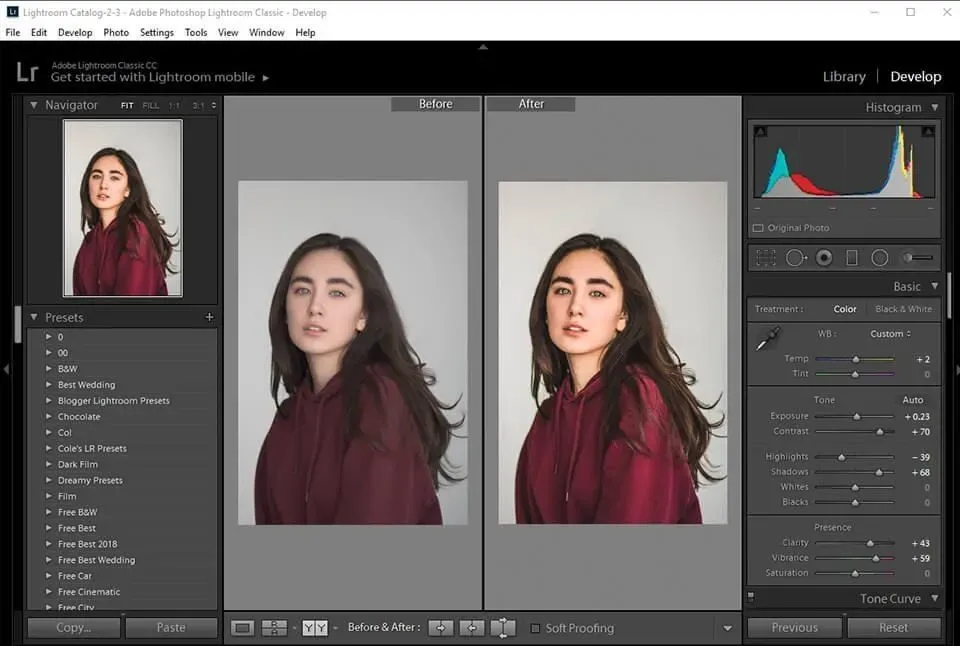Open the Adjustment Brush tool
The image size is (960, 646).
click(x=908, y=258)
